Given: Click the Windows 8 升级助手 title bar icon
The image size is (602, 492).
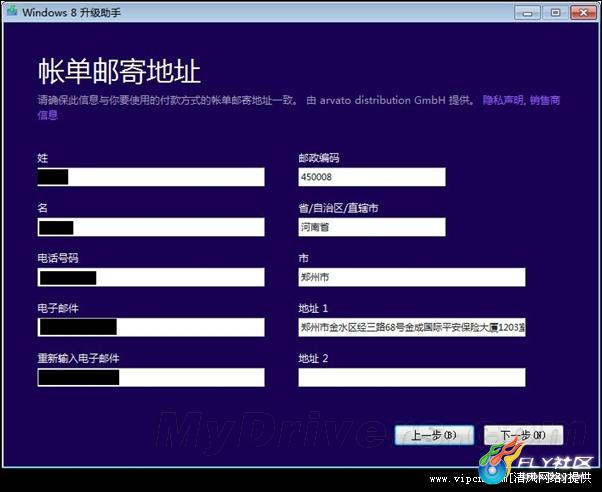Looking at the screenshot, I should tap(12, 11).
